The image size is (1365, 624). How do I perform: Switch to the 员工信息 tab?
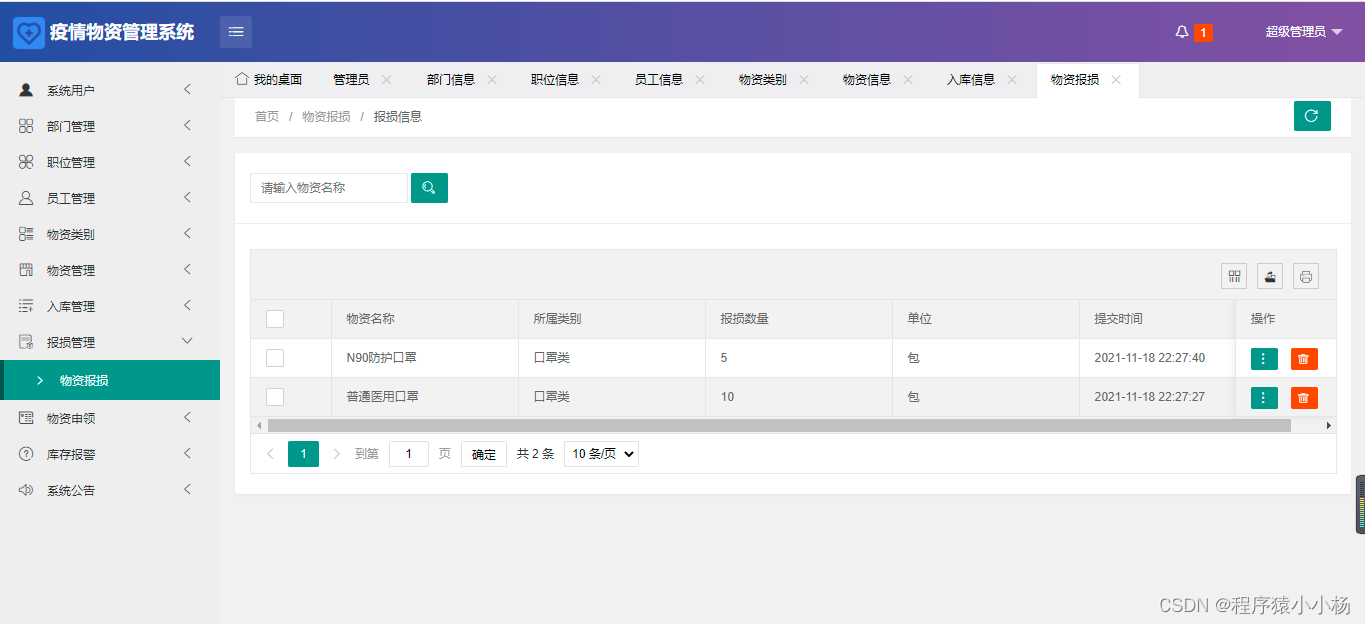click(659, 79)
